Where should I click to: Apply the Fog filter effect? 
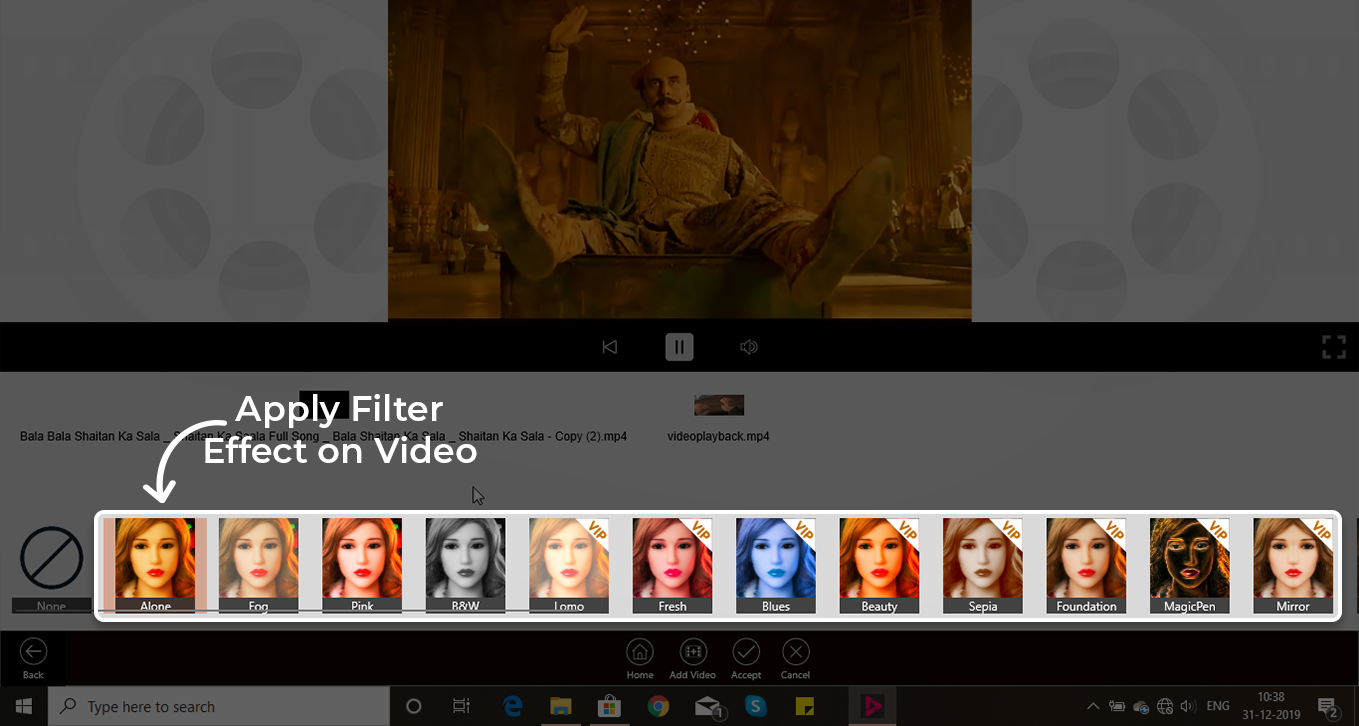pos(258,565)
